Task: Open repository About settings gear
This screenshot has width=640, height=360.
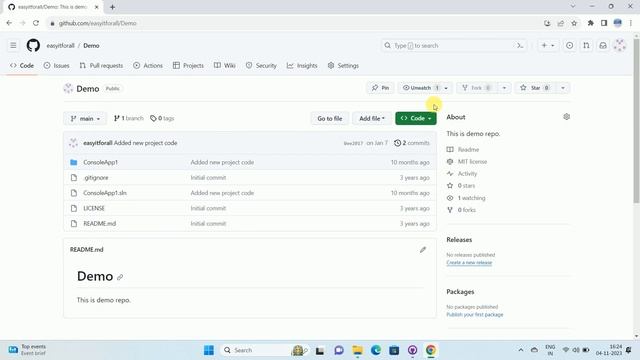Action: 566,117
